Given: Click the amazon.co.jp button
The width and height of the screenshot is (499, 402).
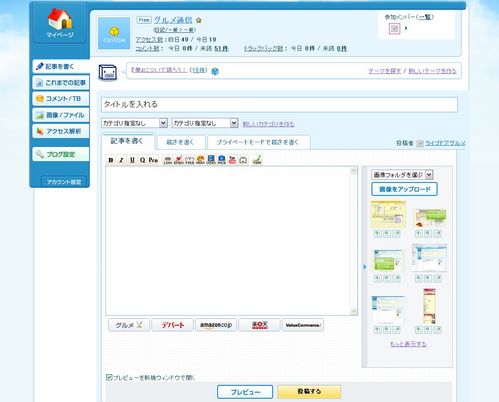Looking at the screenshot, I should (x=216, y=325).
